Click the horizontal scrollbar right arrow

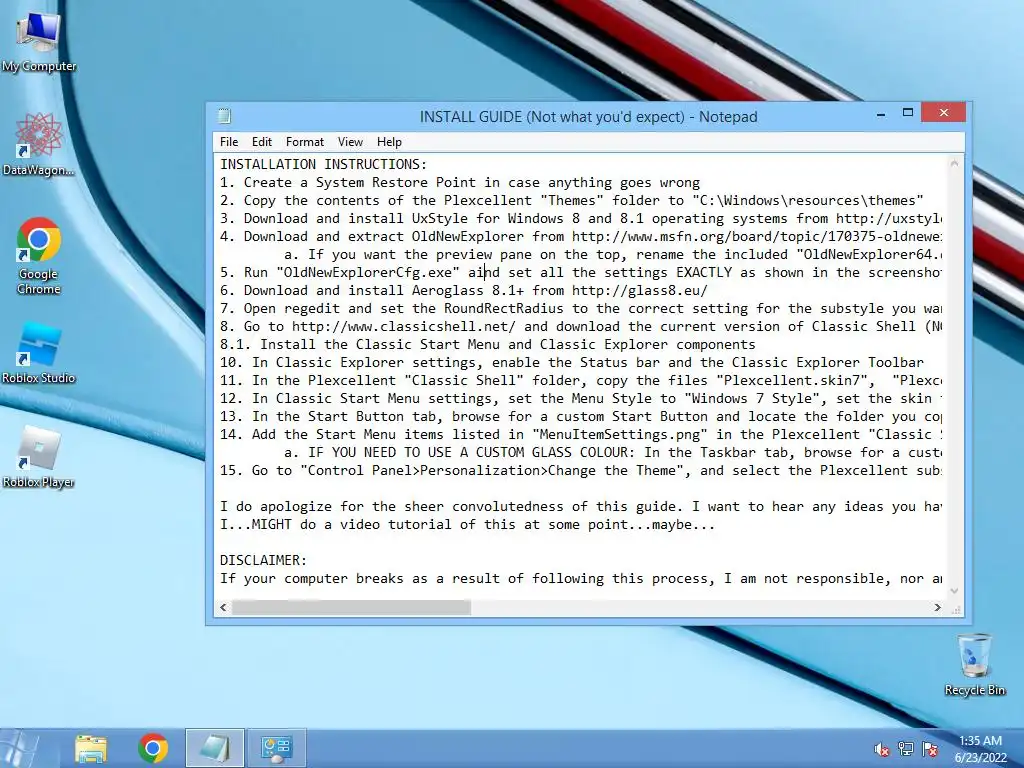(938, 607)
